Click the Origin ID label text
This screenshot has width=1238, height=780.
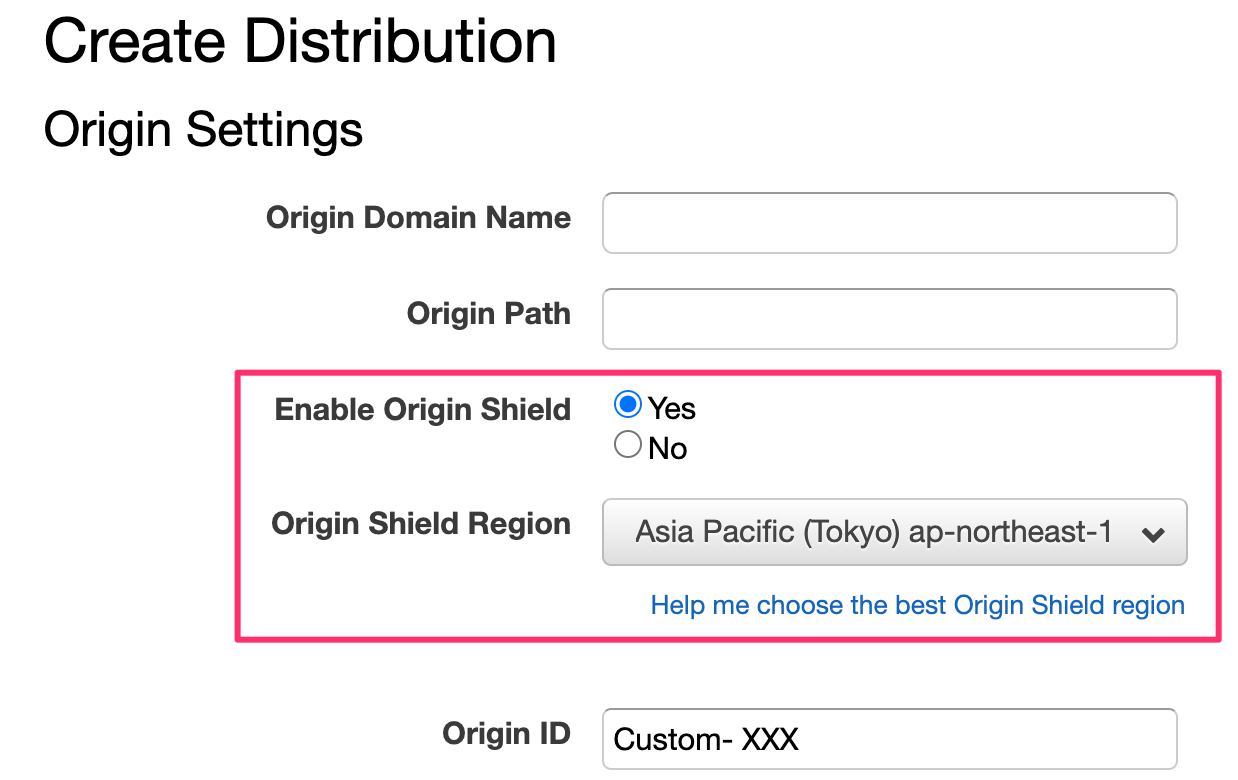pos(507,733)
